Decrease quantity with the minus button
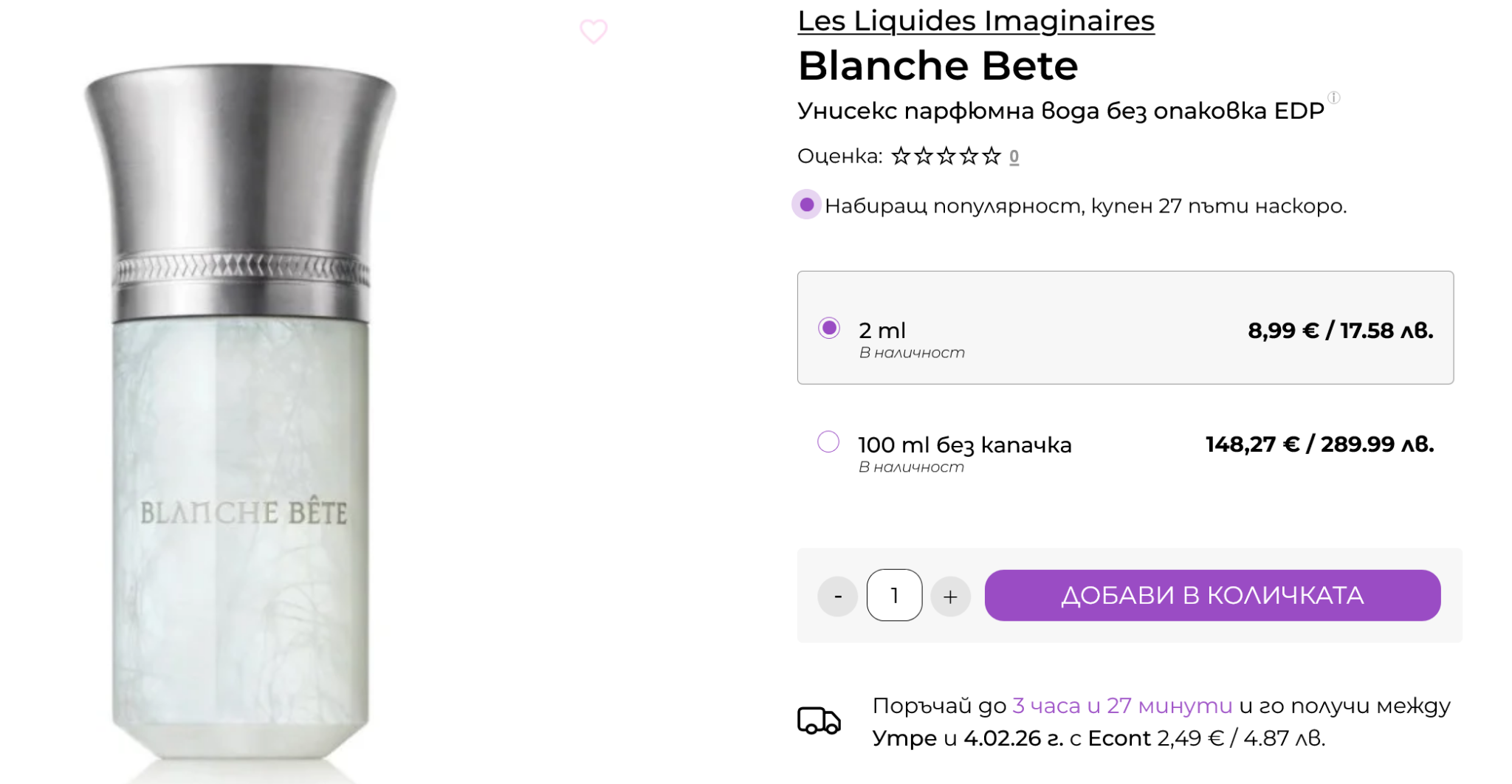1512x784 pixels. point(837,596)
